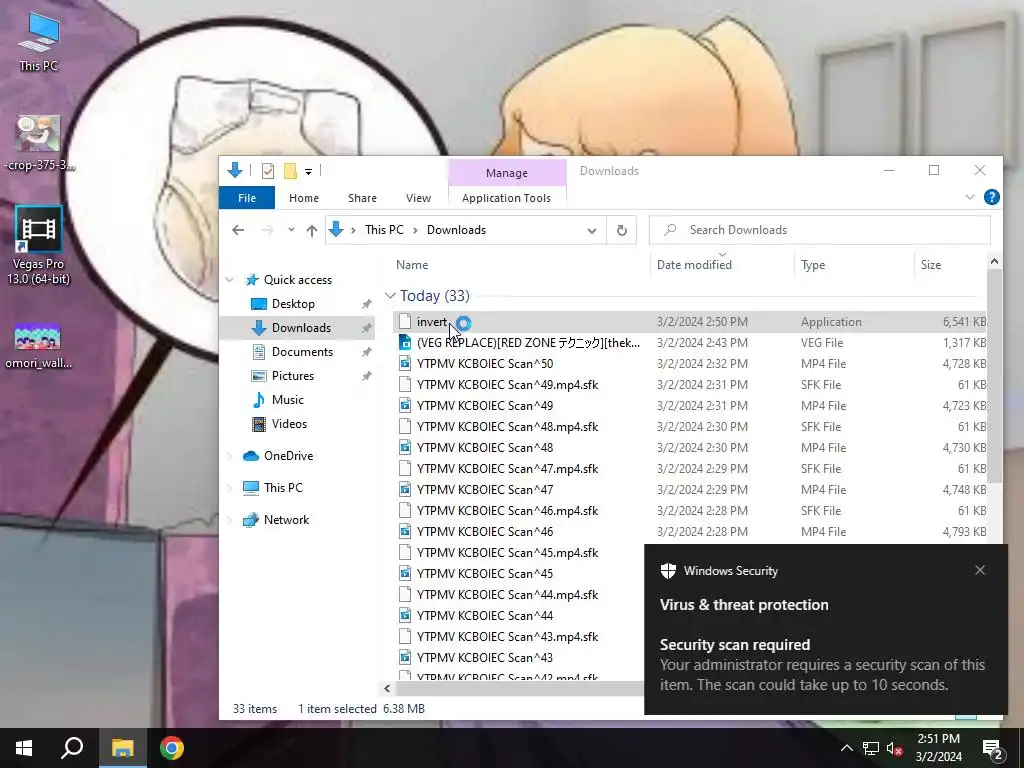
Task: Open the Windows Start menu
Action: (x=24, y=748)
